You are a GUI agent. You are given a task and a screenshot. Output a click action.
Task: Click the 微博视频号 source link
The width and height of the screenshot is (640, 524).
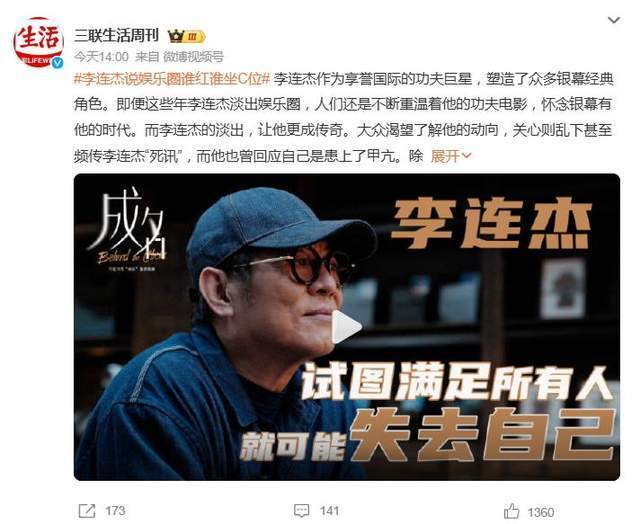coord(193,57)
